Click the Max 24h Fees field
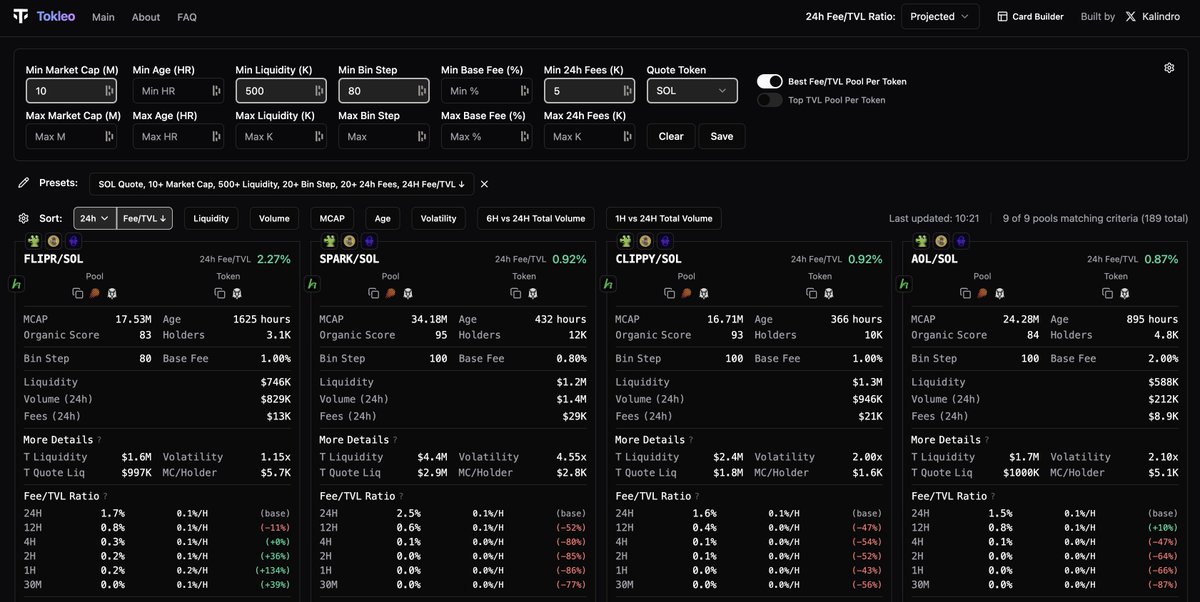 (589, 136)
